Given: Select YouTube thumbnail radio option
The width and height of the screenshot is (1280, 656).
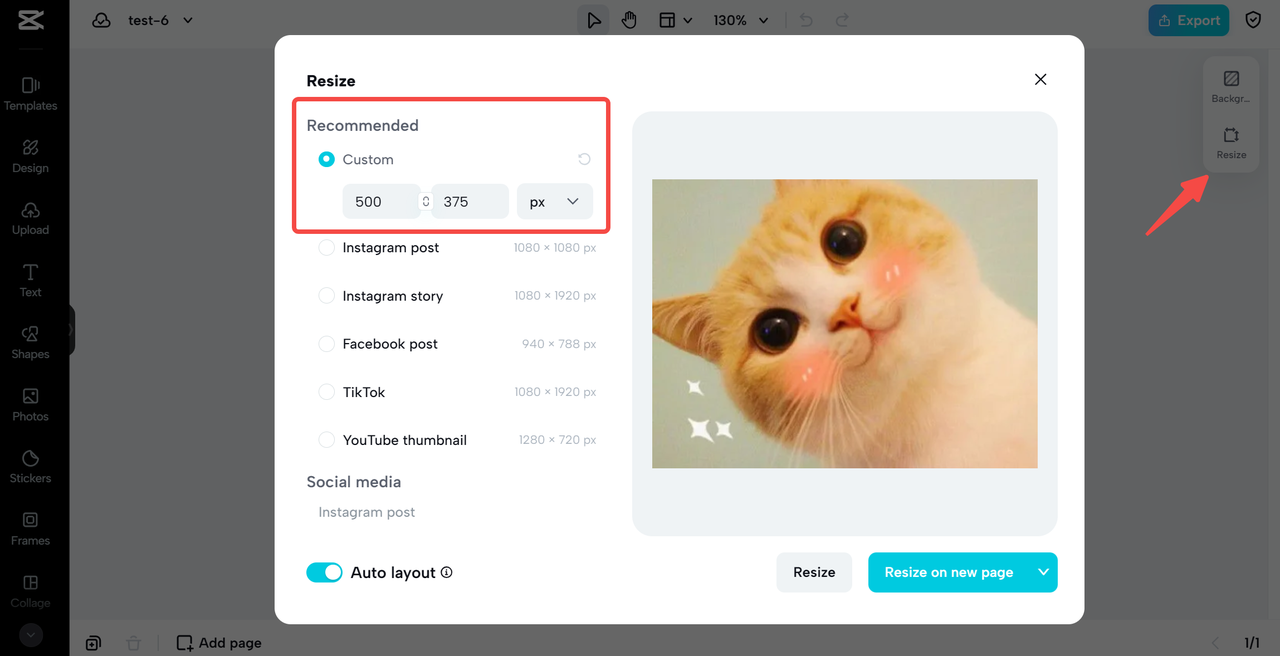Looking at the screenshot, I should pos(326,440).
